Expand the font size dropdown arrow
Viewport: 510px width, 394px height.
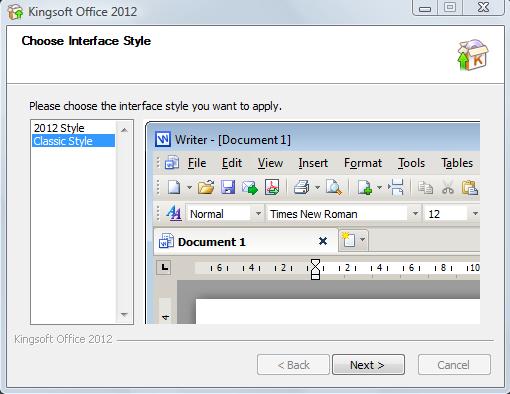pos(475,213)
